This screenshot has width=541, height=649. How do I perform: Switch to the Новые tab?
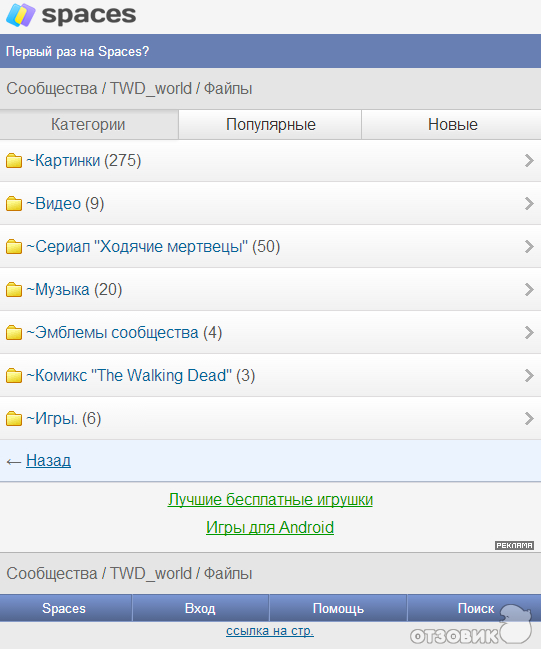[452, 125]
